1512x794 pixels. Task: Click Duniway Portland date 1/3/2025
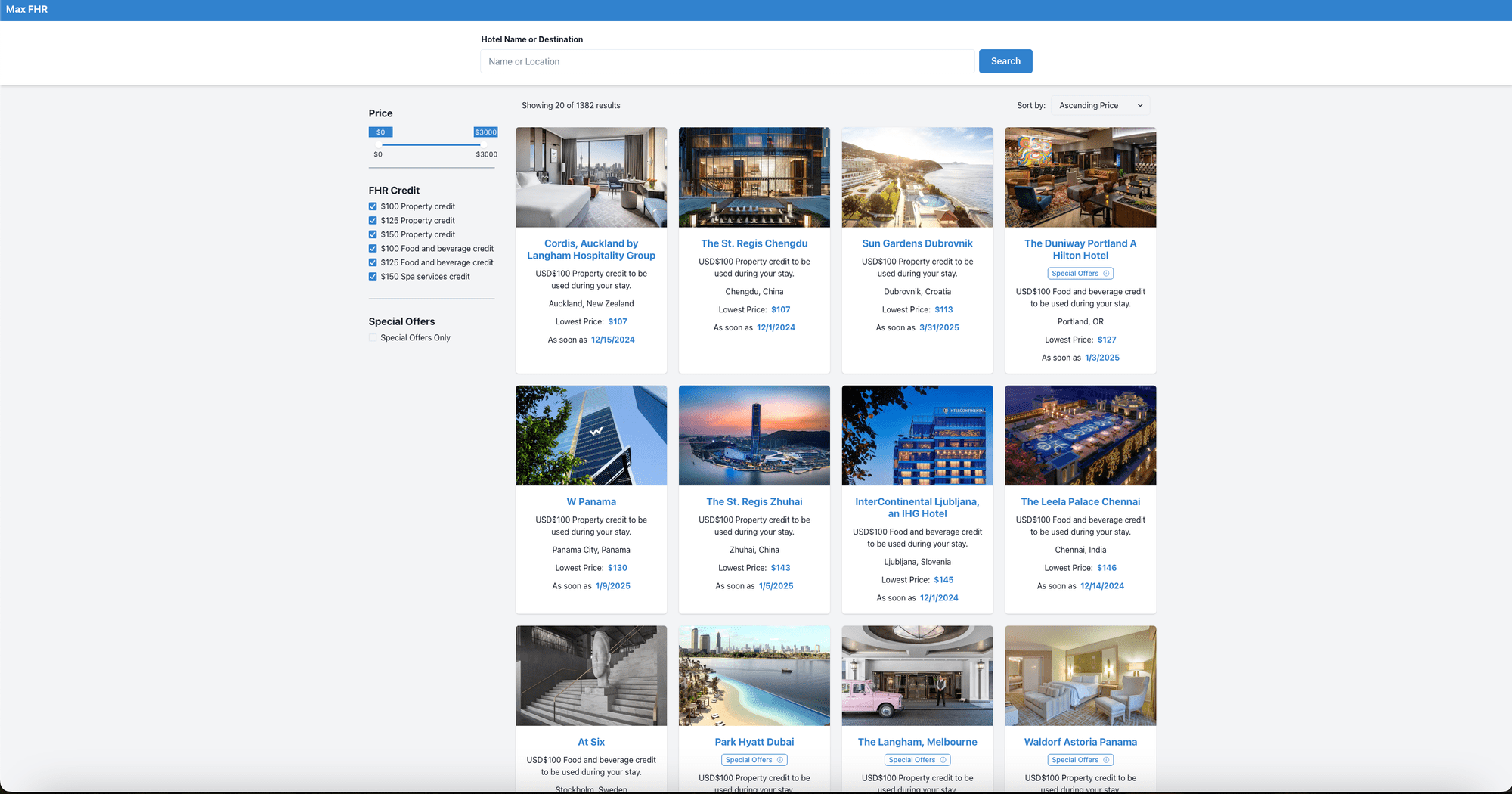click(x=1102, y=358)
